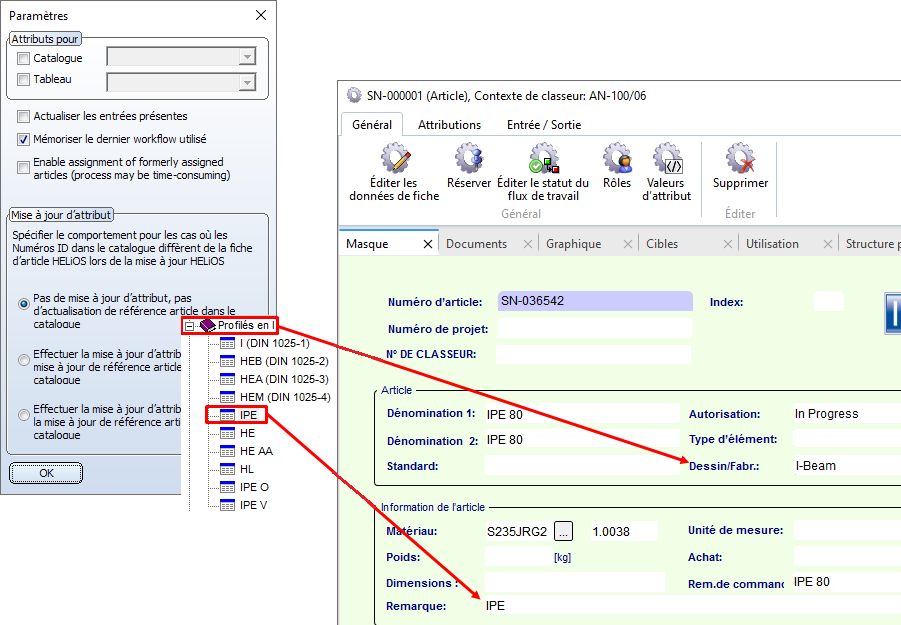Click the Dessin/Fabr. field showing I-Beam
The height and width of the screenshot is (625, 901).
847,466
